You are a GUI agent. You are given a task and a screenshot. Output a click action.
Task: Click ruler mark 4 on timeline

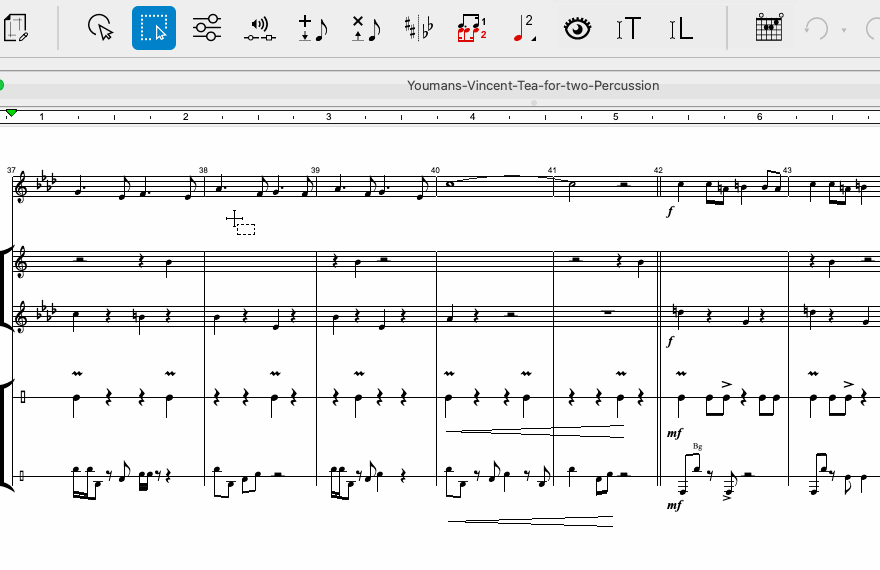tap(473, 117)
